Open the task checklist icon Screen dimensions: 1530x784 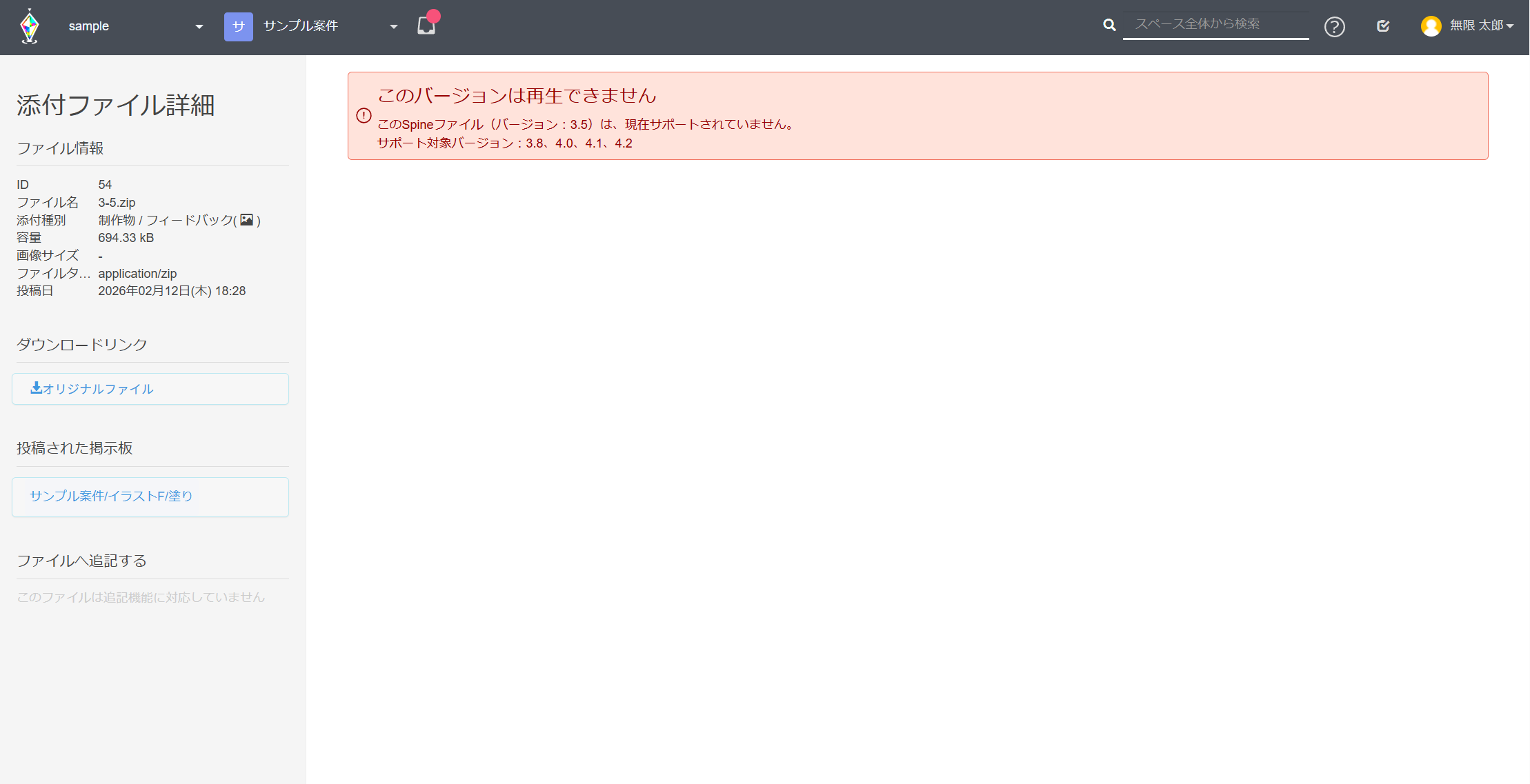1382,26
